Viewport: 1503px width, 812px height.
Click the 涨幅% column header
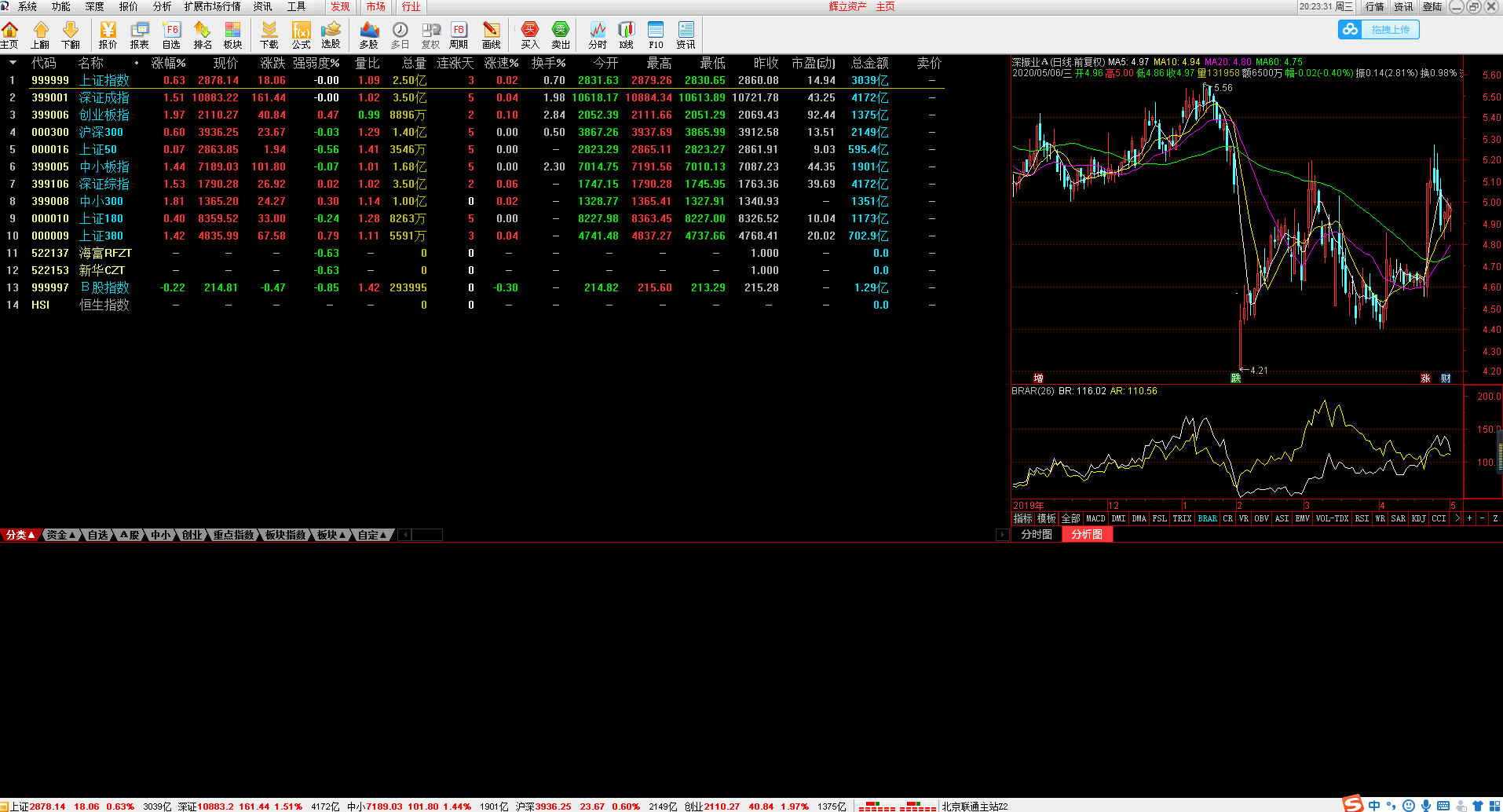168,63
